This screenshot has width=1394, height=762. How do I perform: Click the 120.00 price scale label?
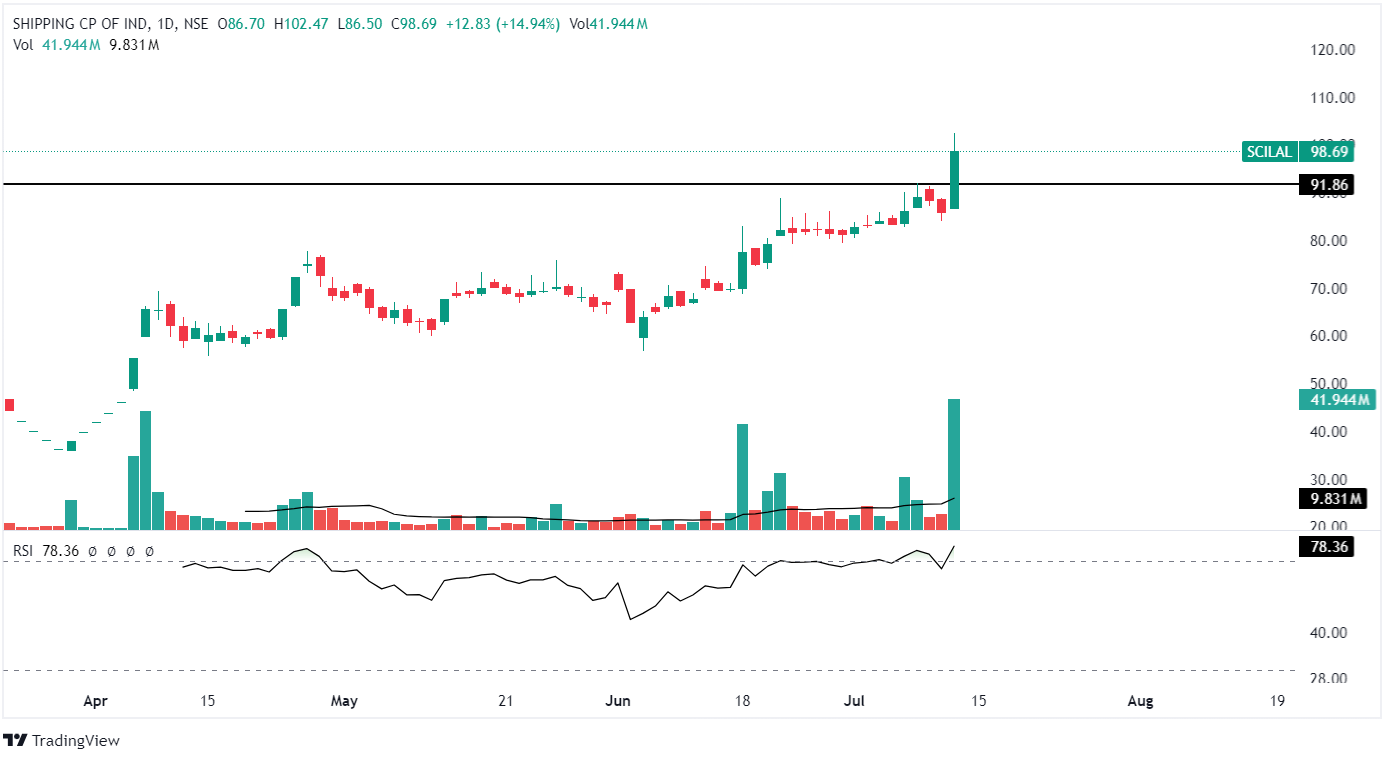tap(1333, 50)
